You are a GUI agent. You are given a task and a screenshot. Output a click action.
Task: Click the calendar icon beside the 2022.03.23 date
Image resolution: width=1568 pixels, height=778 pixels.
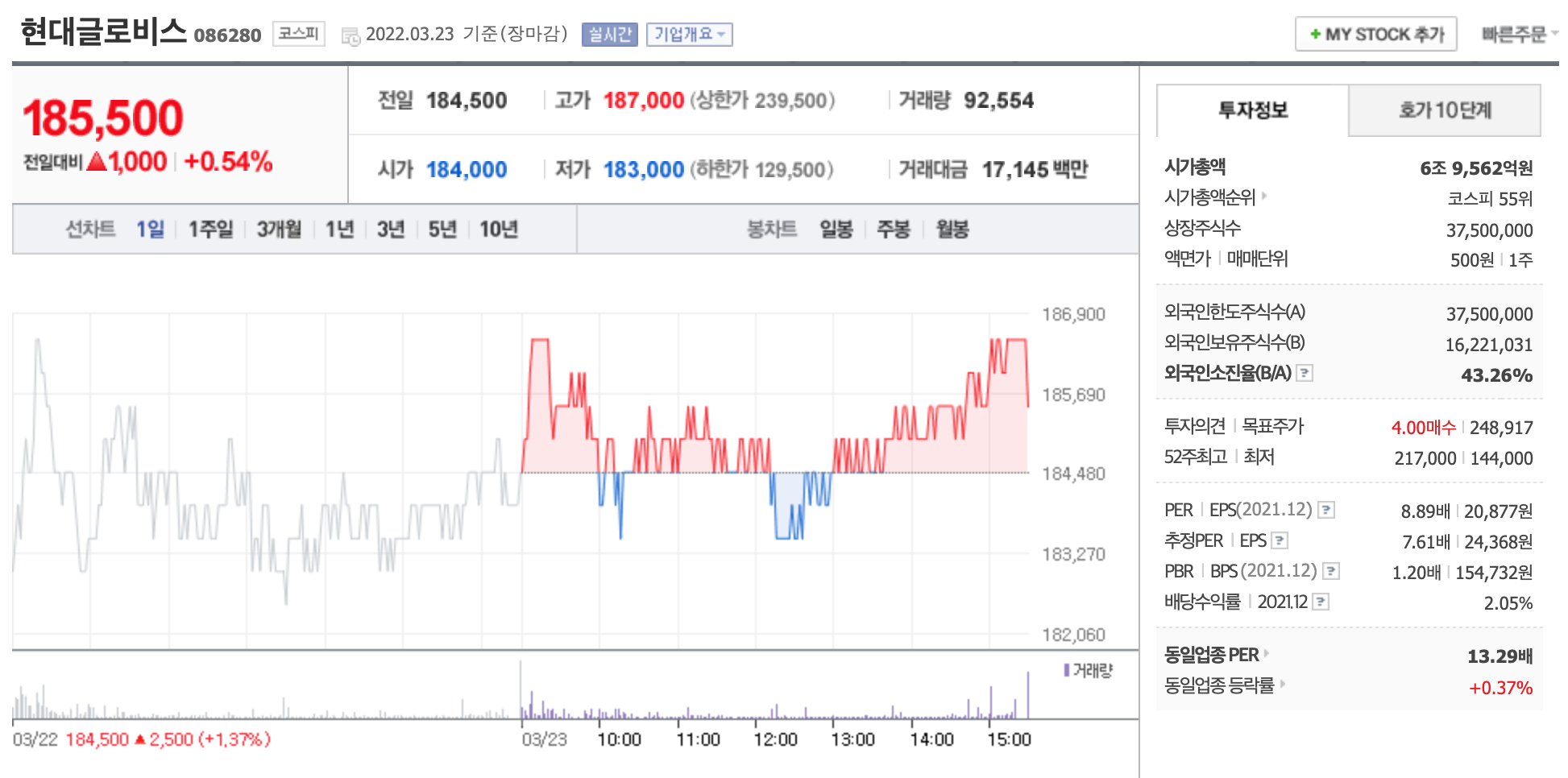click(351, 35)
